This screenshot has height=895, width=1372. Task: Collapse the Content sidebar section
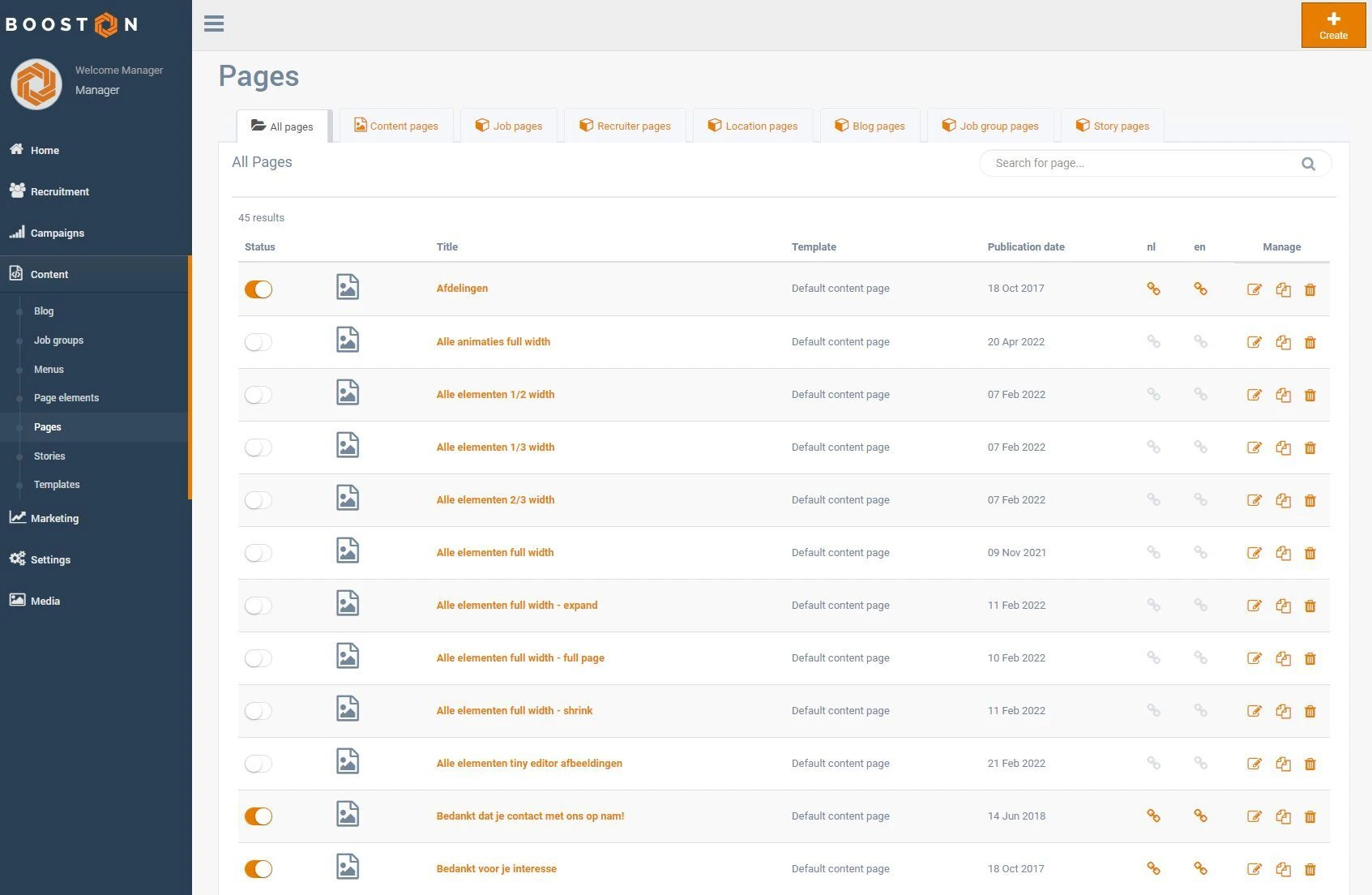click(x=49, y=275)
